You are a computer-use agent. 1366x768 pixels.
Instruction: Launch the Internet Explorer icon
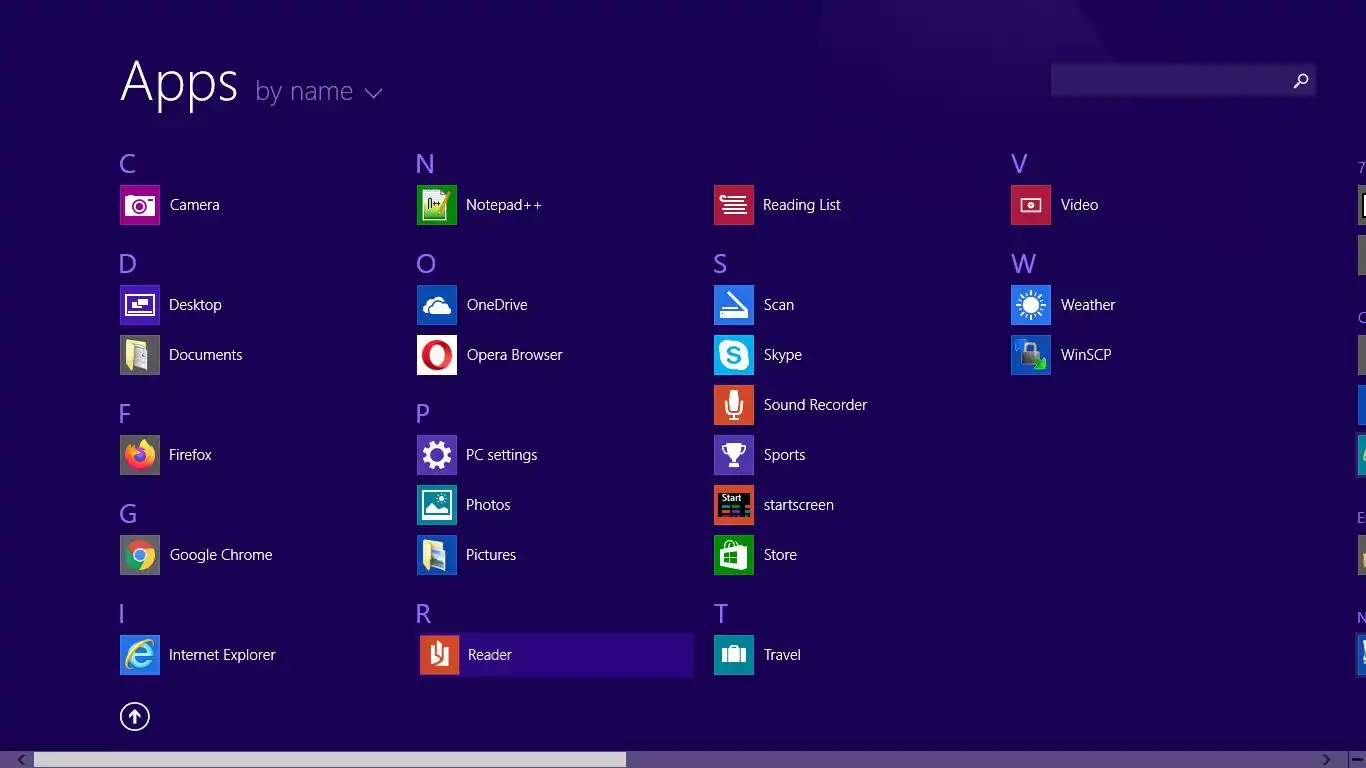(x=140, y=655)
